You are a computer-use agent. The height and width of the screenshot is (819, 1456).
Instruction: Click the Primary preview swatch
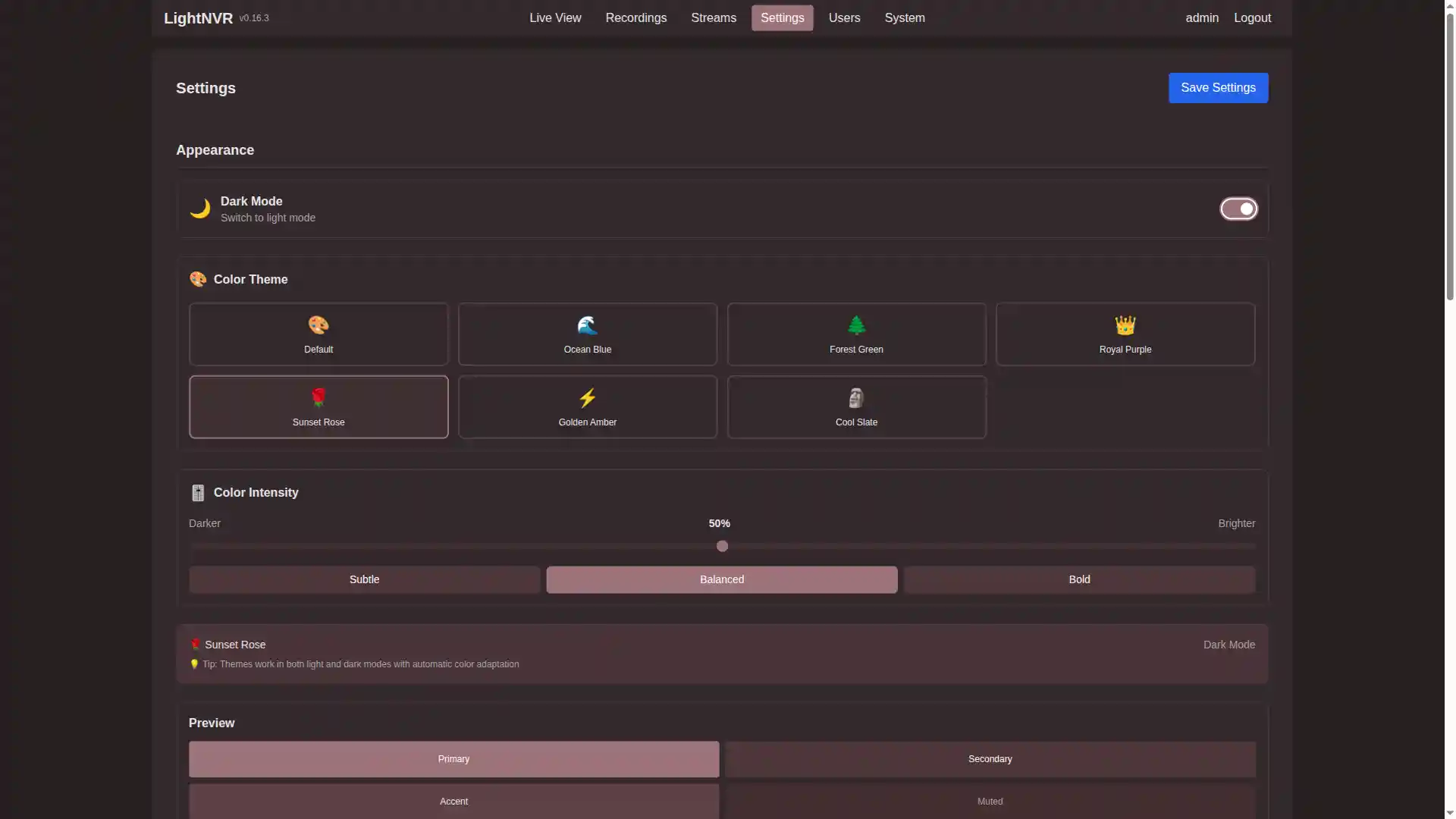(453, 758)
